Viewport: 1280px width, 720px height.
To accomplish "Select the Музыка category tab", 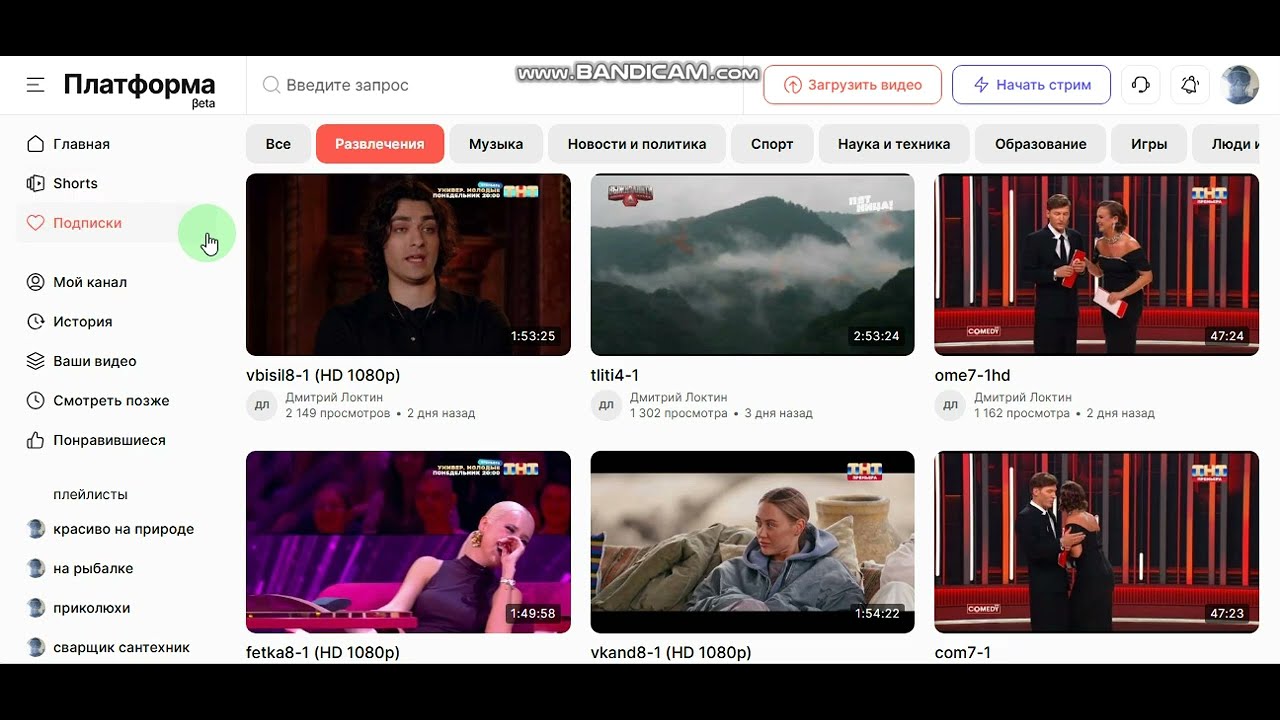I will (496, 144).
